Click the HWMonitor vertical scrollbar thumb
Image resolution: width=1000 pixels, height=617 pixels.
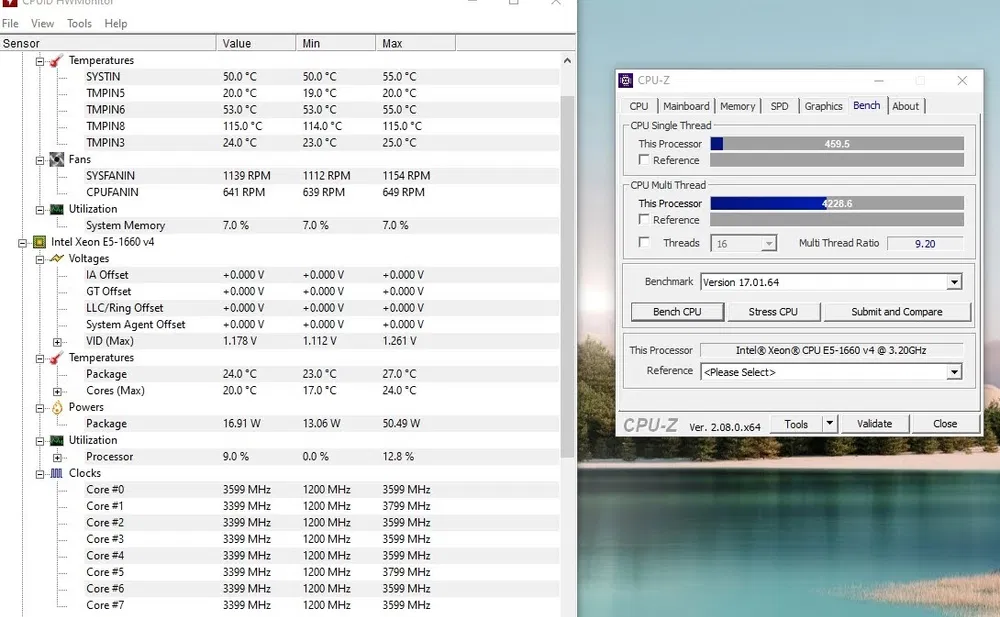567,276
